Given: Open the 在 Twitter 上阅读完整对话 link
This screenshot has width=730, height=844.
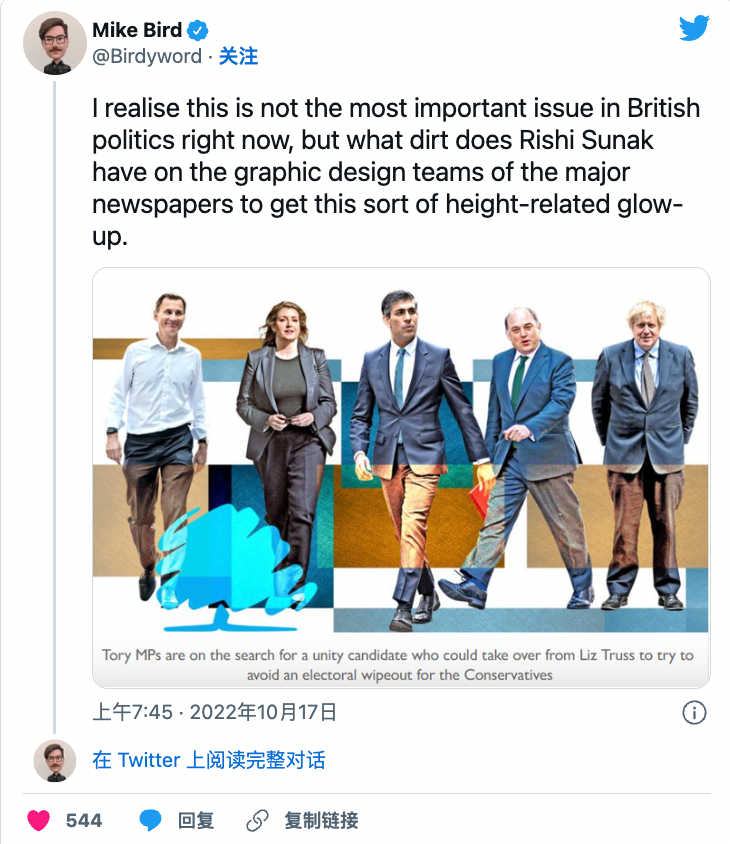Looking at the screenshot, I should tap(208, 760).
